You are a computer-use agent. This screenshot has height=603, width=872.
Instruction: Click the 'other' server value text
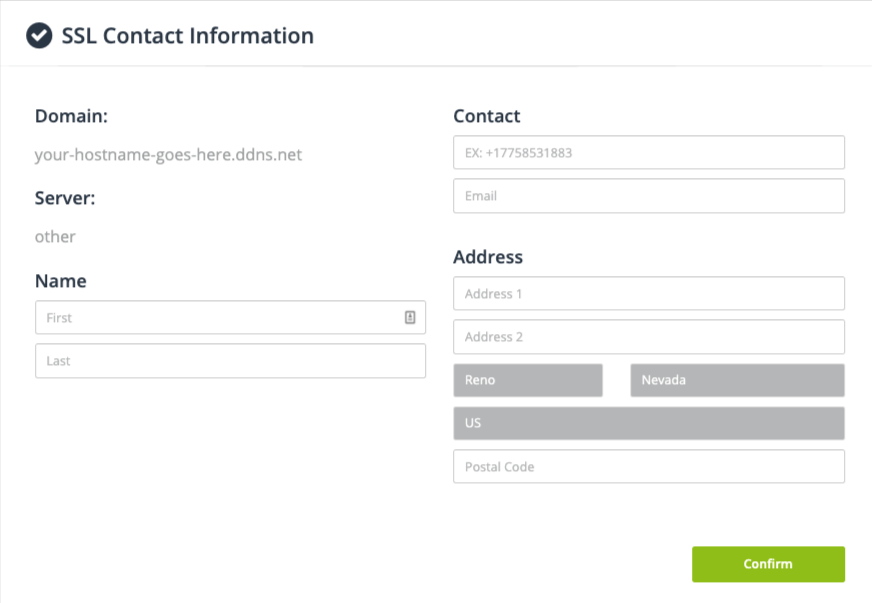pos(55,237)
